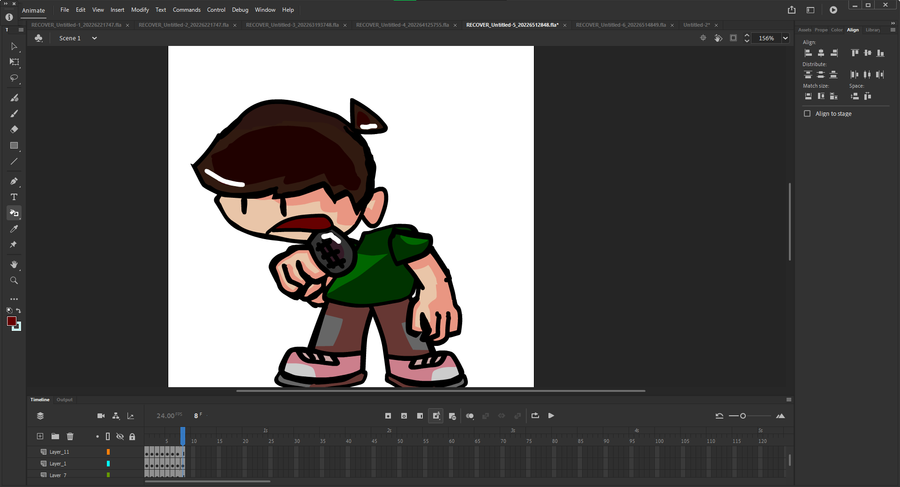Open the Modify menu
The height and width of the screenshot is (487, 900).
pos(139,10)
